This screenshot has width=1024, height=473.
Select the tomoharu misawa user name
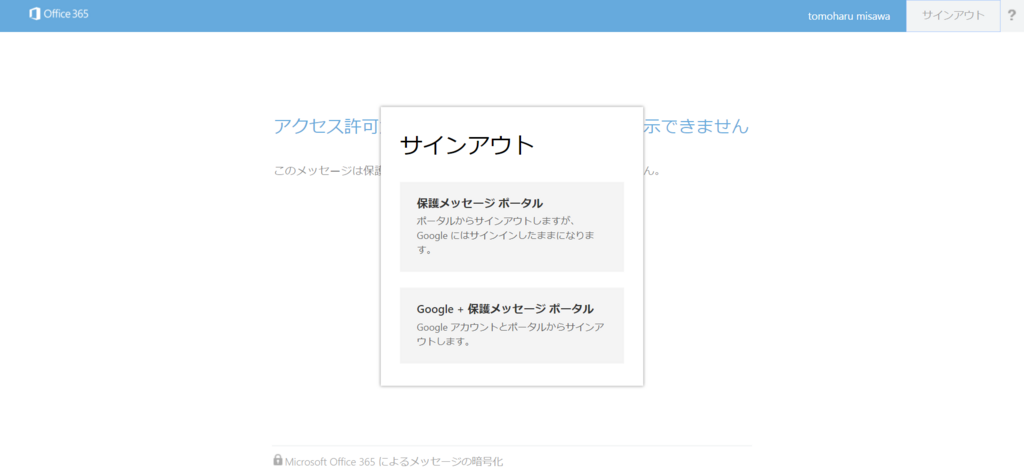pyautogui.click(x=847, y=16)
